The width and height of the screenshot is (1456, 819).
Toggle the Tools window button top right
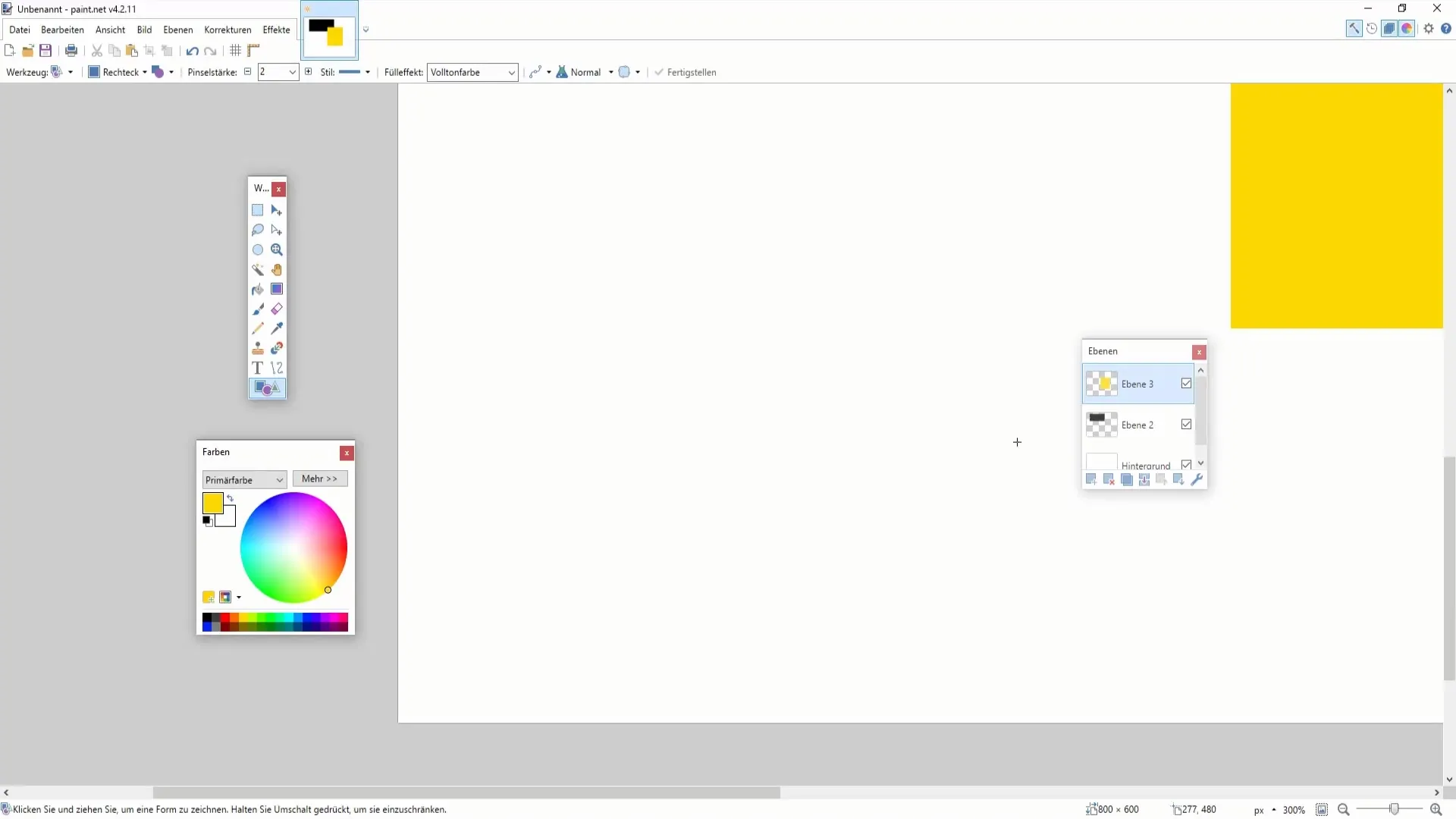coord(1354,29)
